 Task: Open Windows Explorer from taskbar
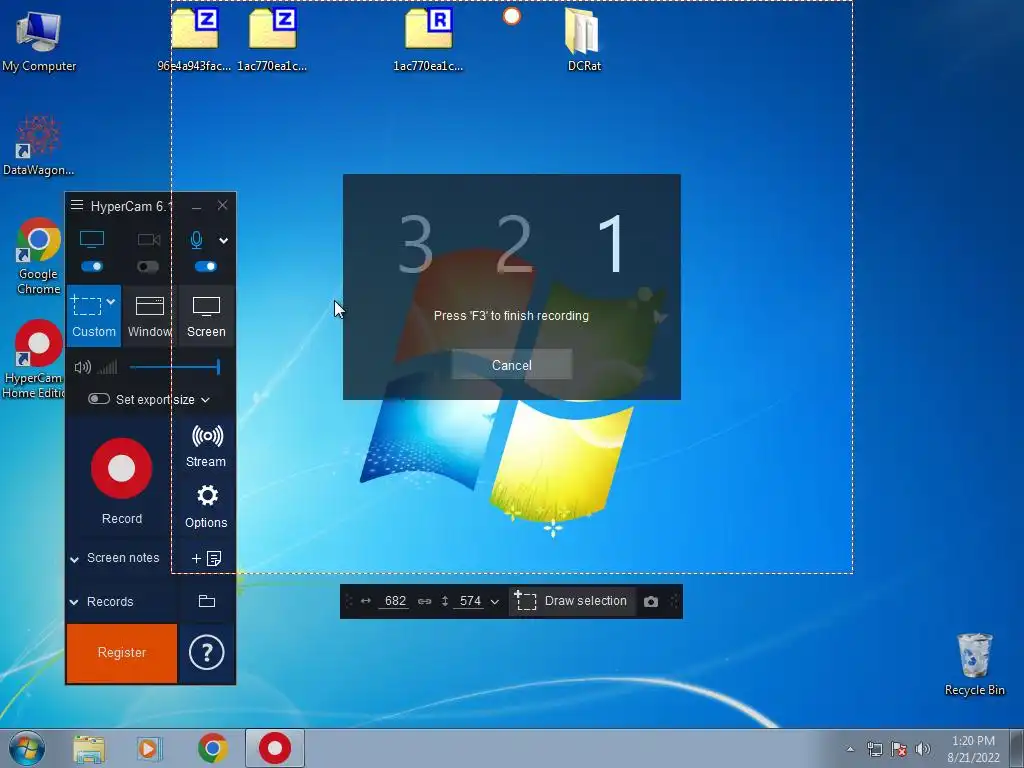pyautogui.click(x=89, y=749)
